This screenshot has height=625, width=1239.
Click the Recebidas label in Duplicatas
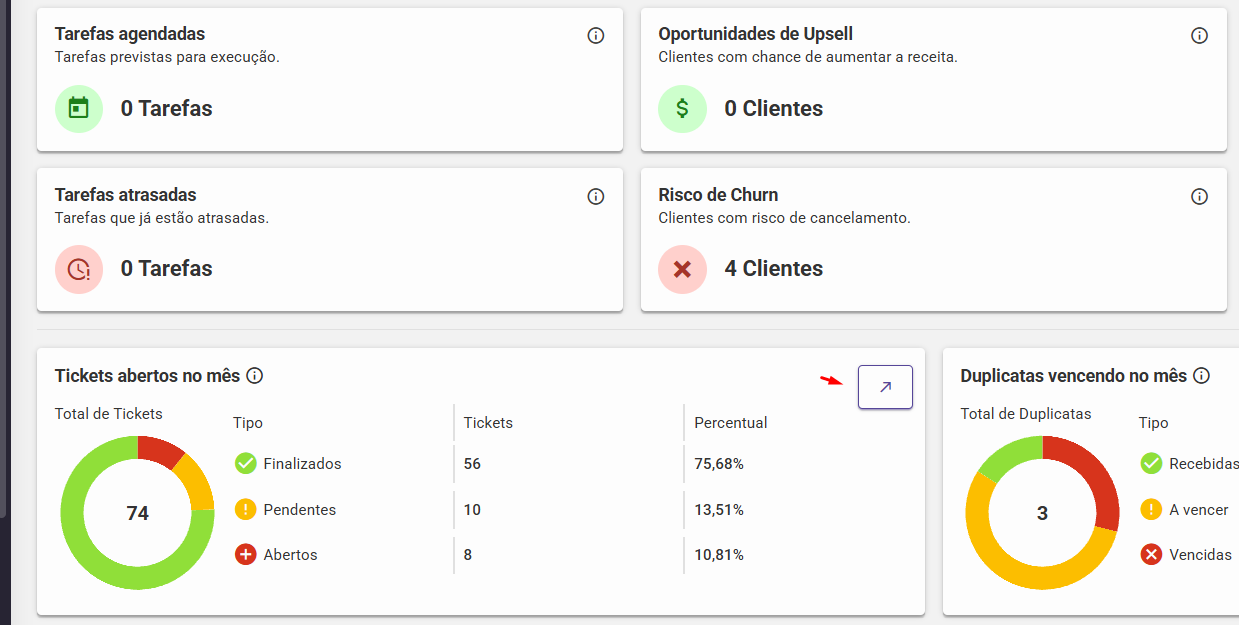pos(1203,464)
